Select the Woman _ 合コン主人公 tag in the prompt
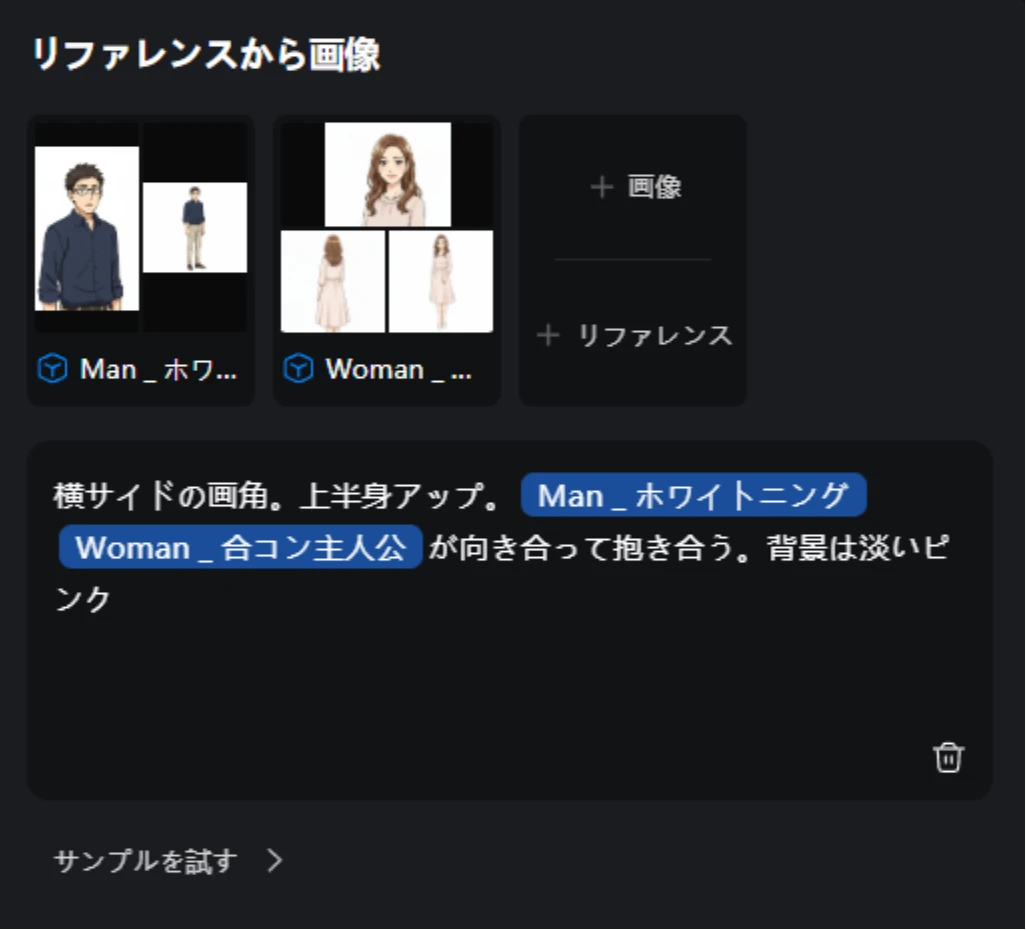Viewport: 1026px width, 930px height. [x=240, y=546]
